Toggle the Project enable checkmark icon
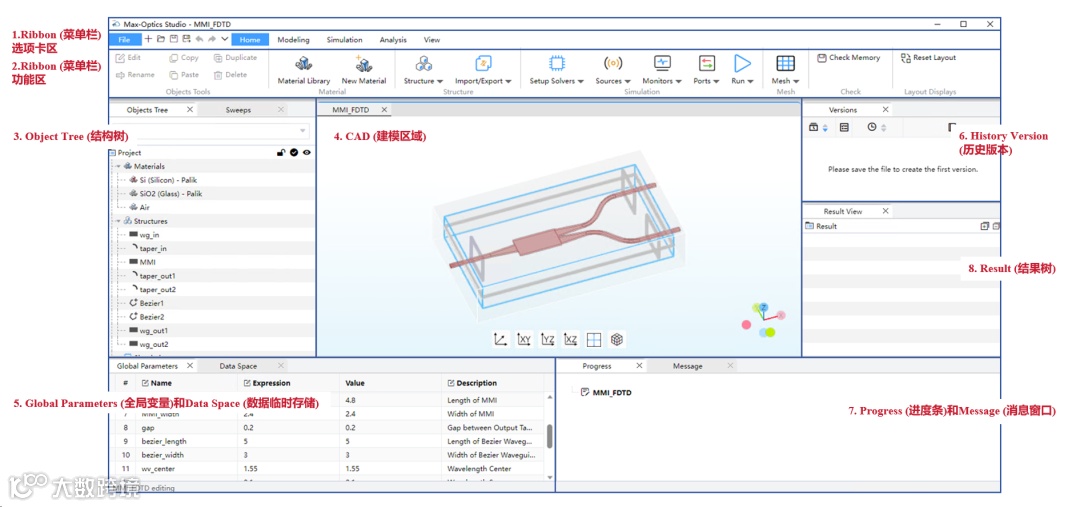This screenshot has width=1080, height=507. coord(294,153)
